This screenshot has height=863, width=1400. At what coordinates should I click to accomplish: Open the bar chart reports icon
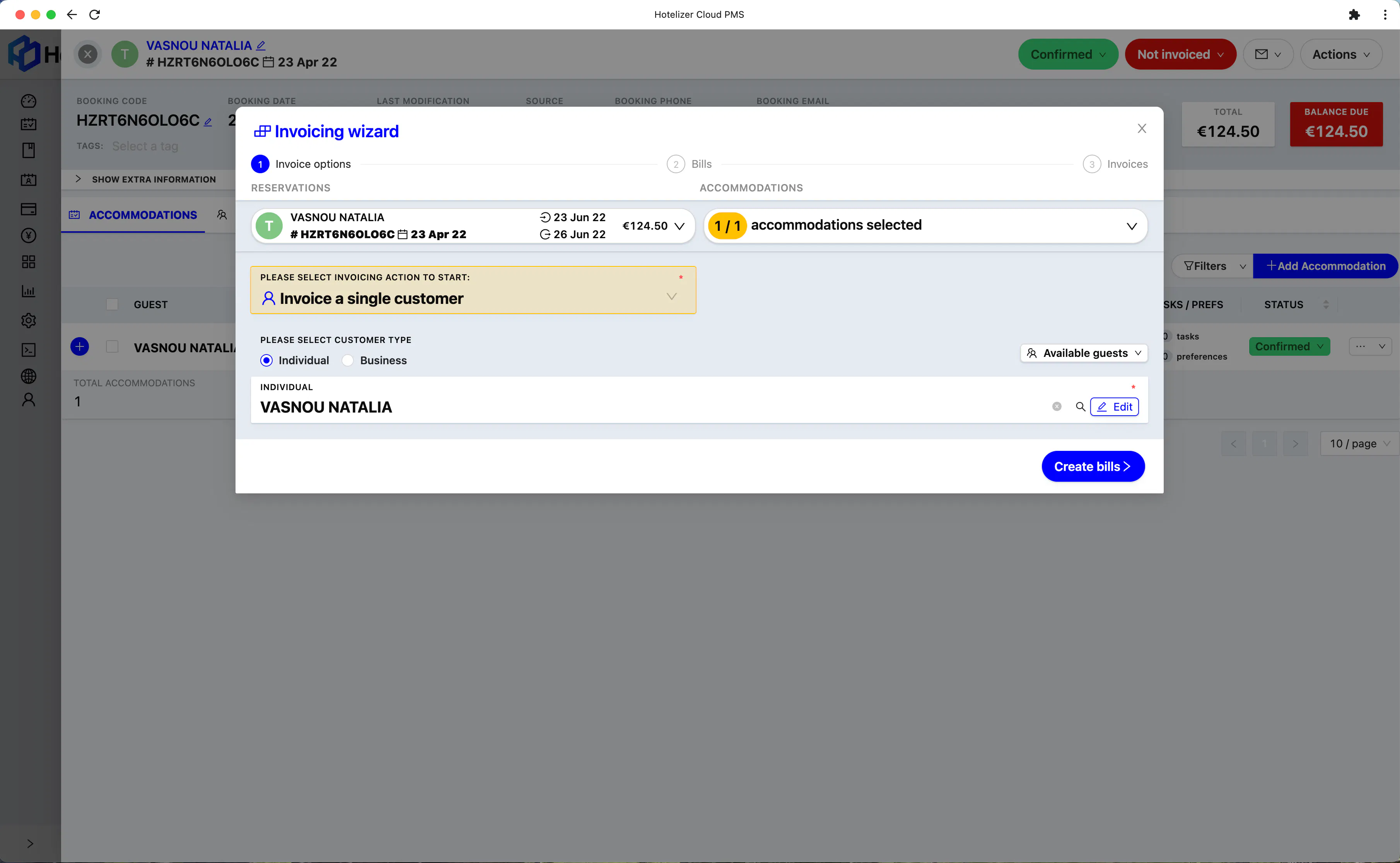click(x=29, y=291)
